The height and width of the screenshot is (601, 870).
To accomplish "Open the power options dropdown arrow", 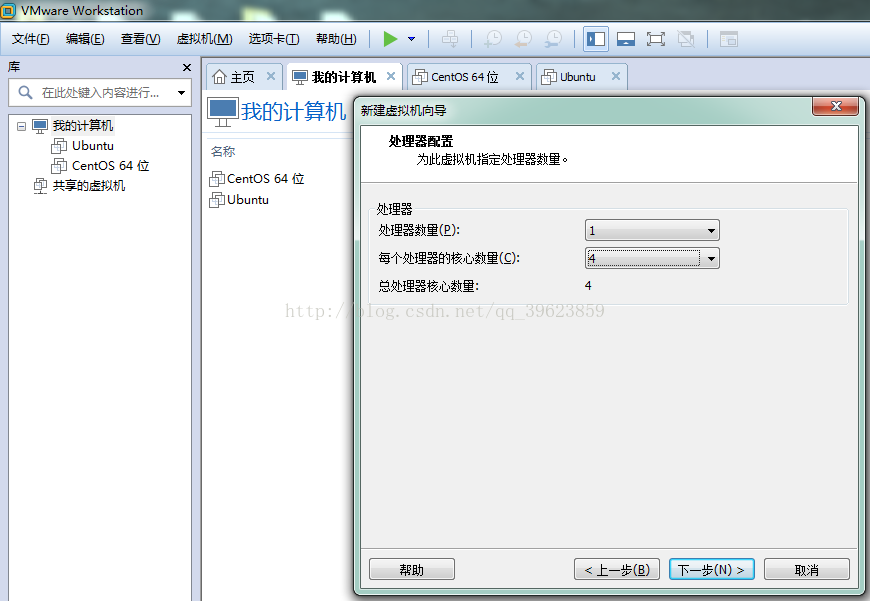I will [412, 39].
